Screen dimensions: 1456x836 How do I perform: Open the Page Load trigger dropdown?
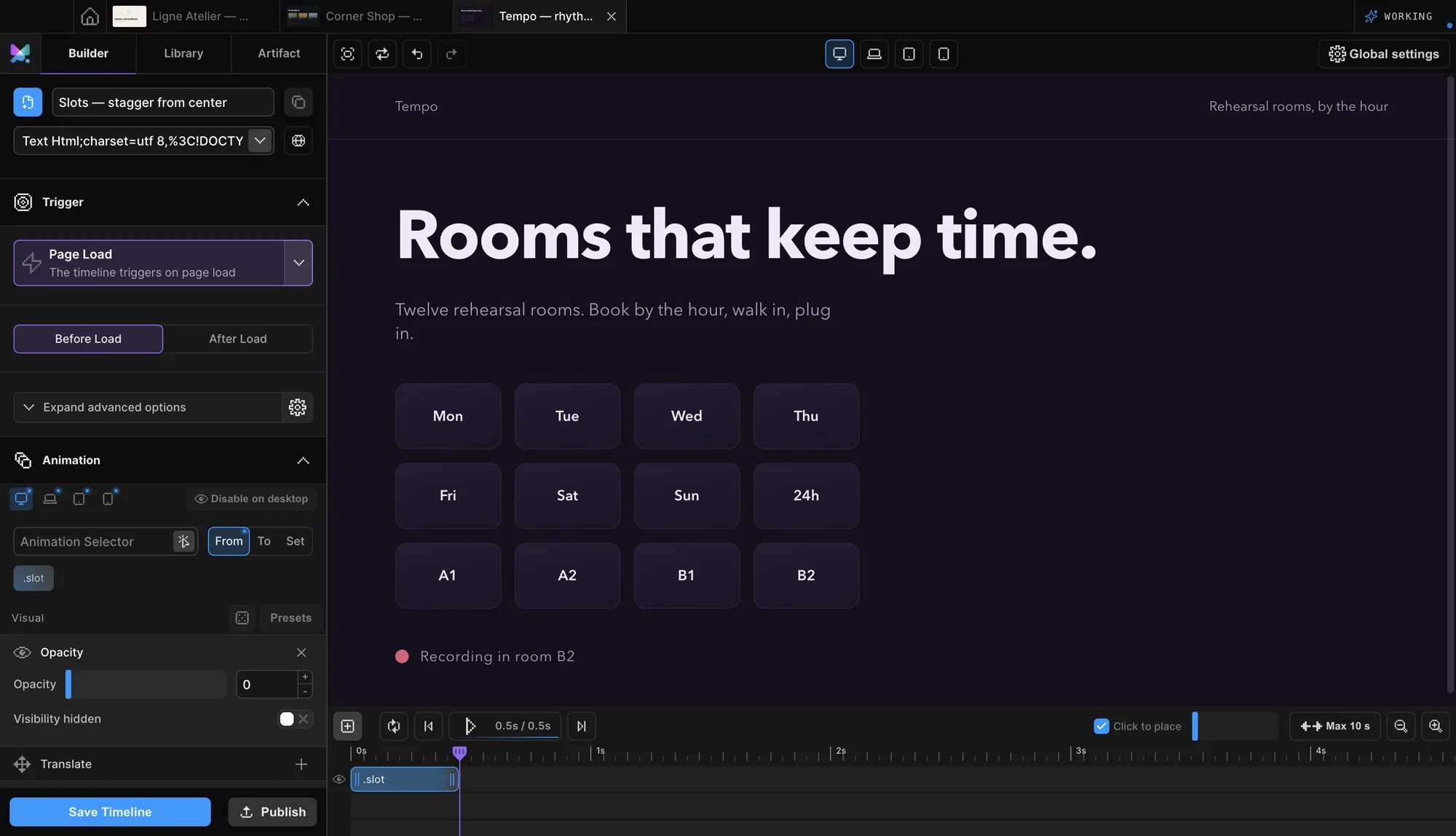click(298, 263)
